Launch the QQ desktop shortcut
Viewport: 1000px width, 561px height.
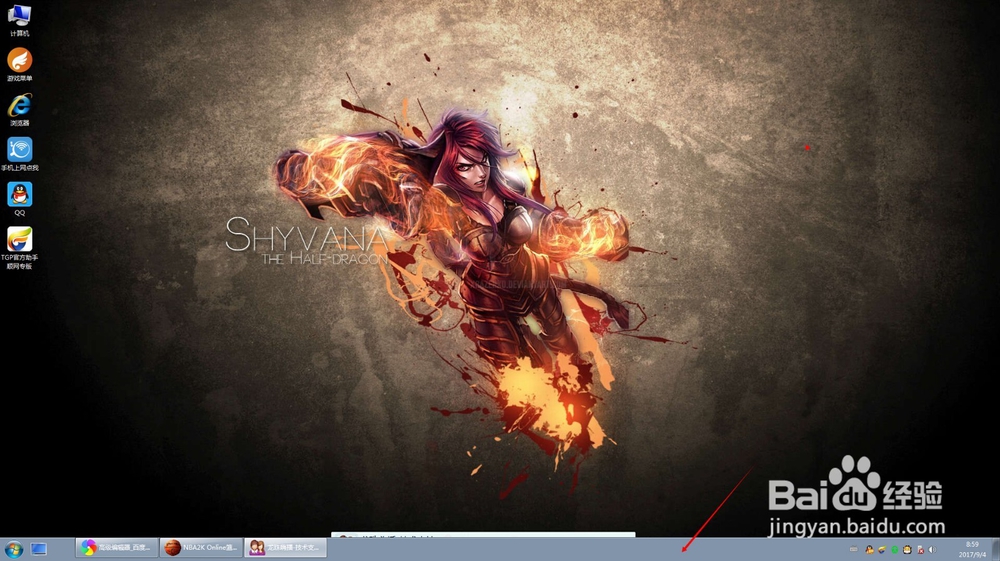(x=20, y=199)
